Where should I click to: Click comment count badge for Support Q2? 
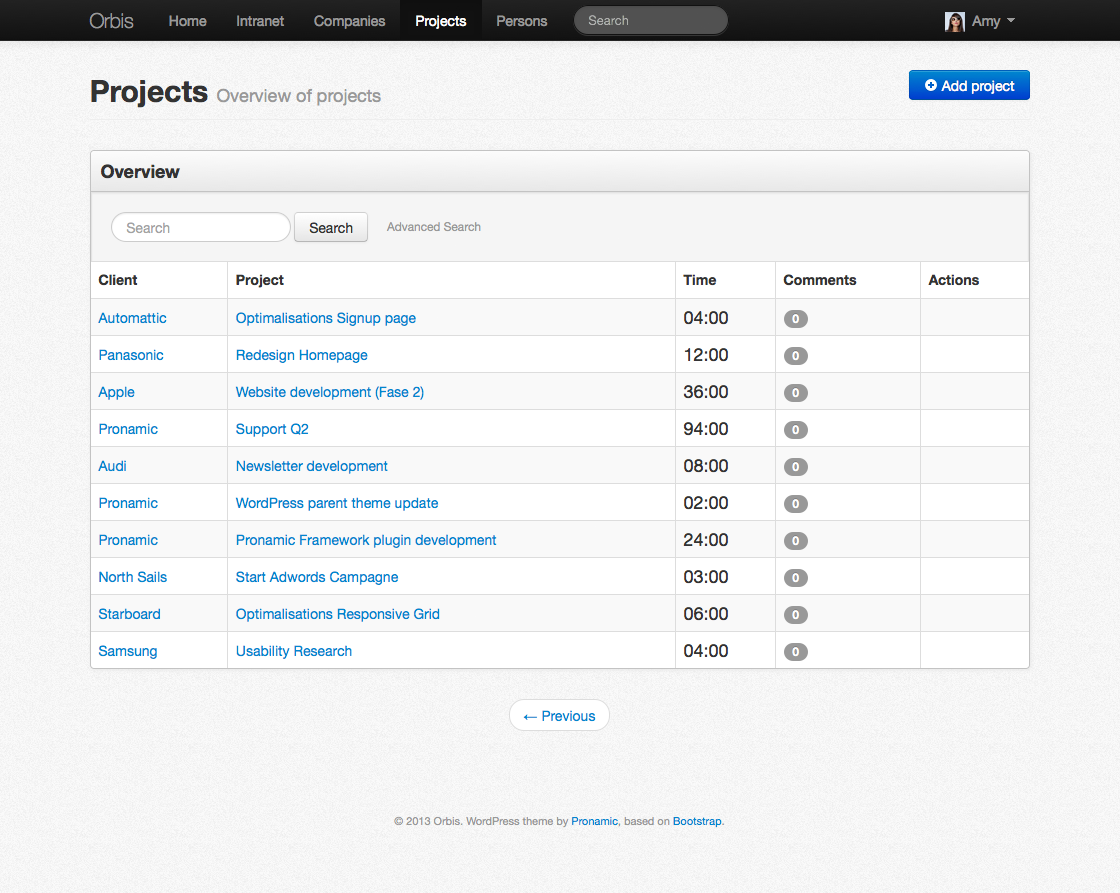click(796, 429)
